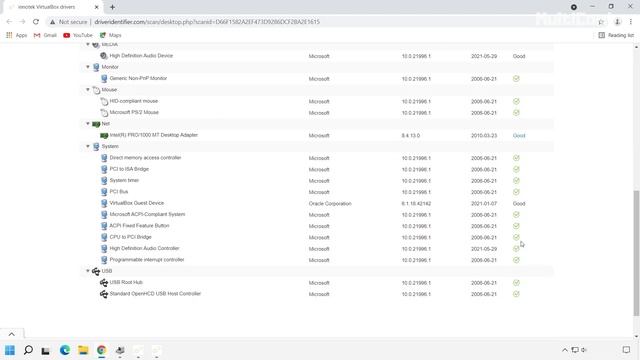Collapse the USB category
The width and height of the screenshot is (640, 360).
(x=88, y=271)
